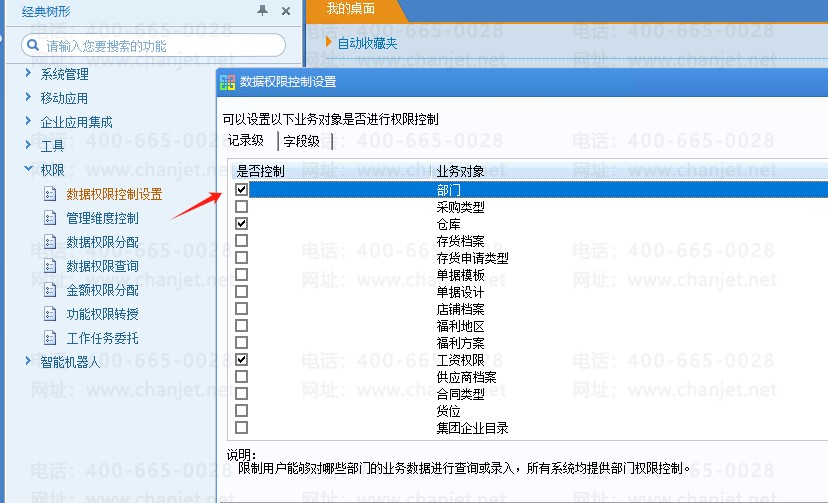Uncheck the 部门 control checkbox
Screen dimensions: 828x503
pyautogui.click(x=241, y=189)
